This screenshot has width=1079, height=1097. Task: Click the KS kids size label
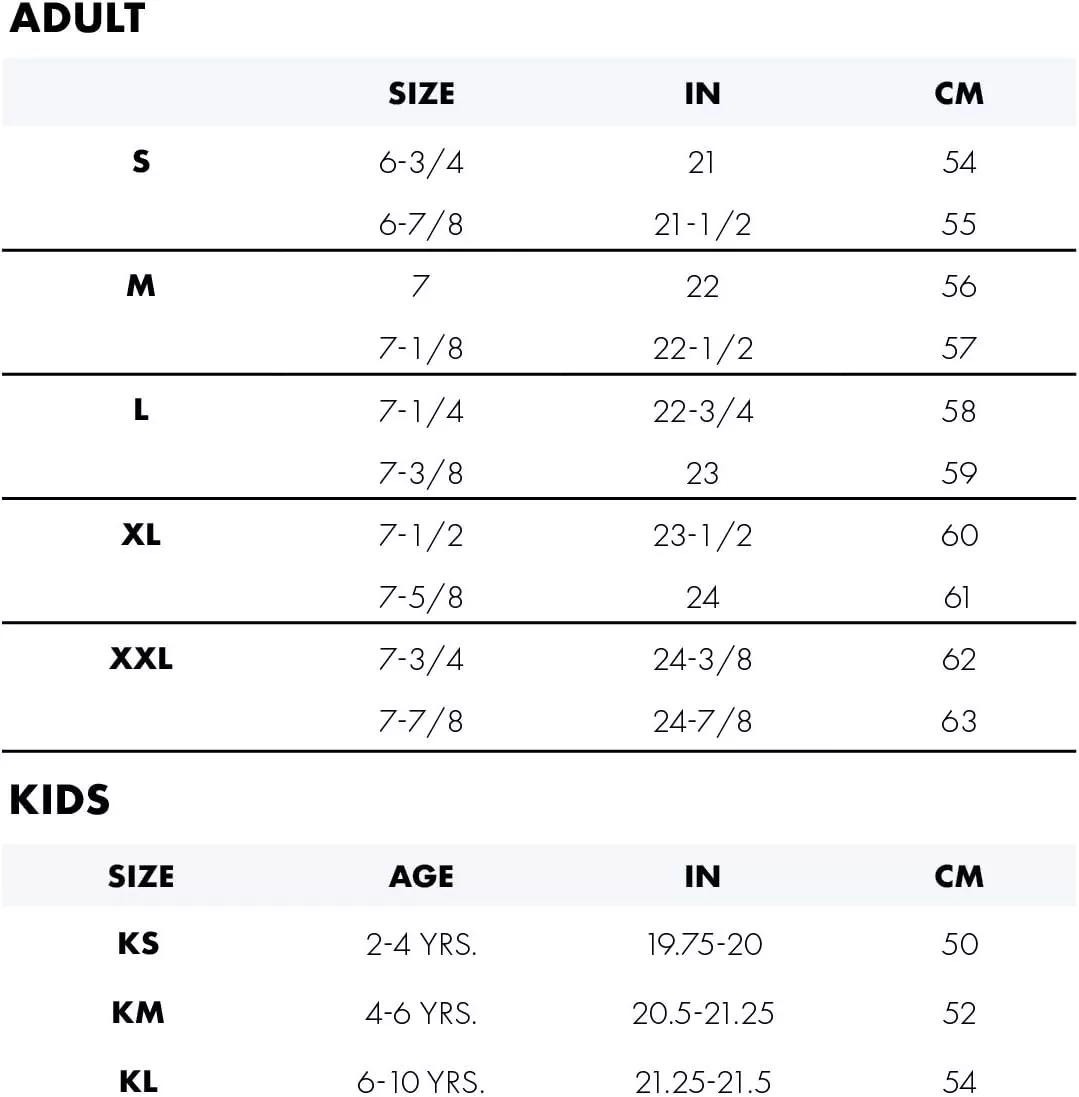pos(138,944)
